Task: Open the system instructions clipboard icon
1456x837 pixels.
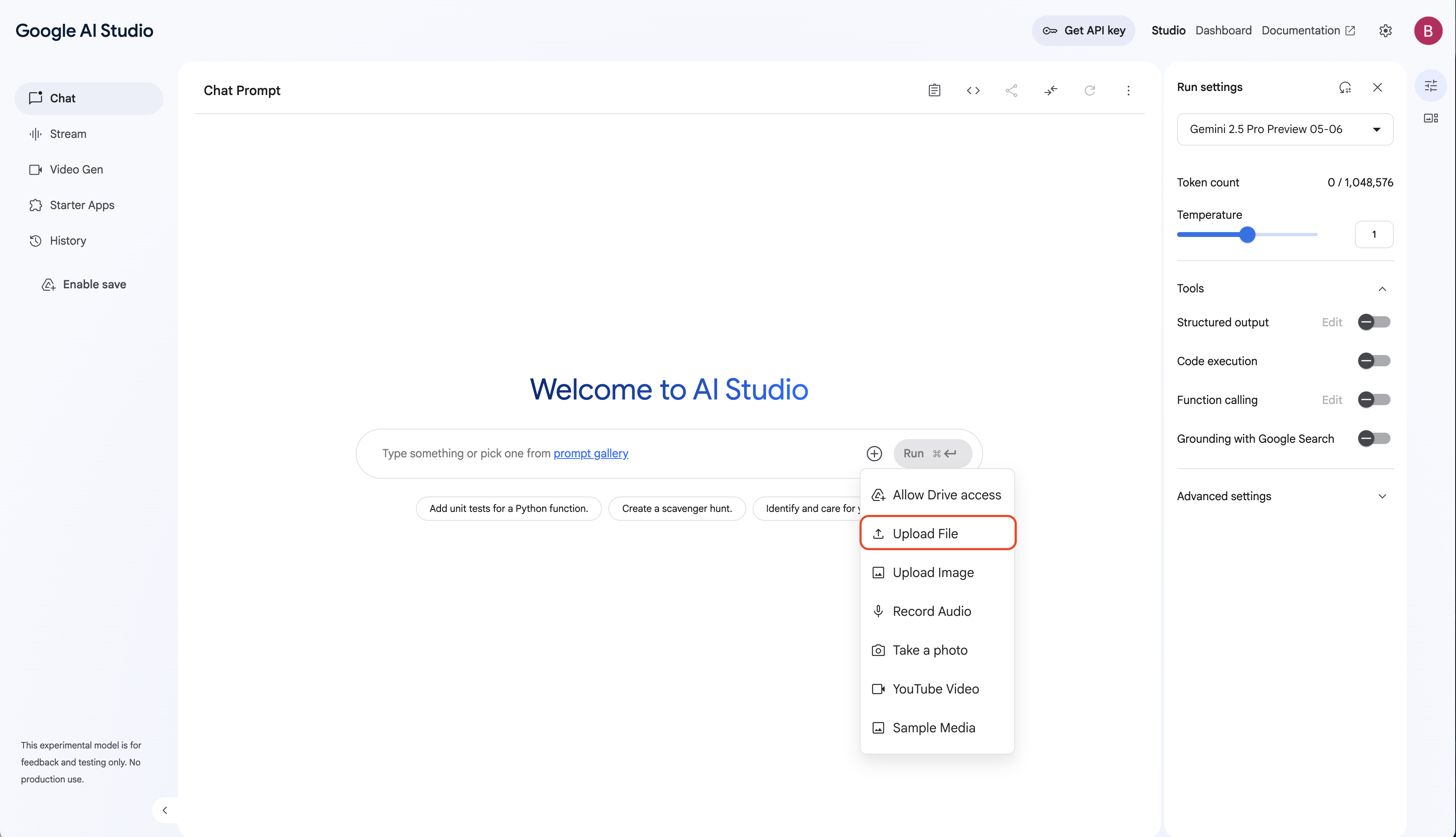Action: point(934,90)
